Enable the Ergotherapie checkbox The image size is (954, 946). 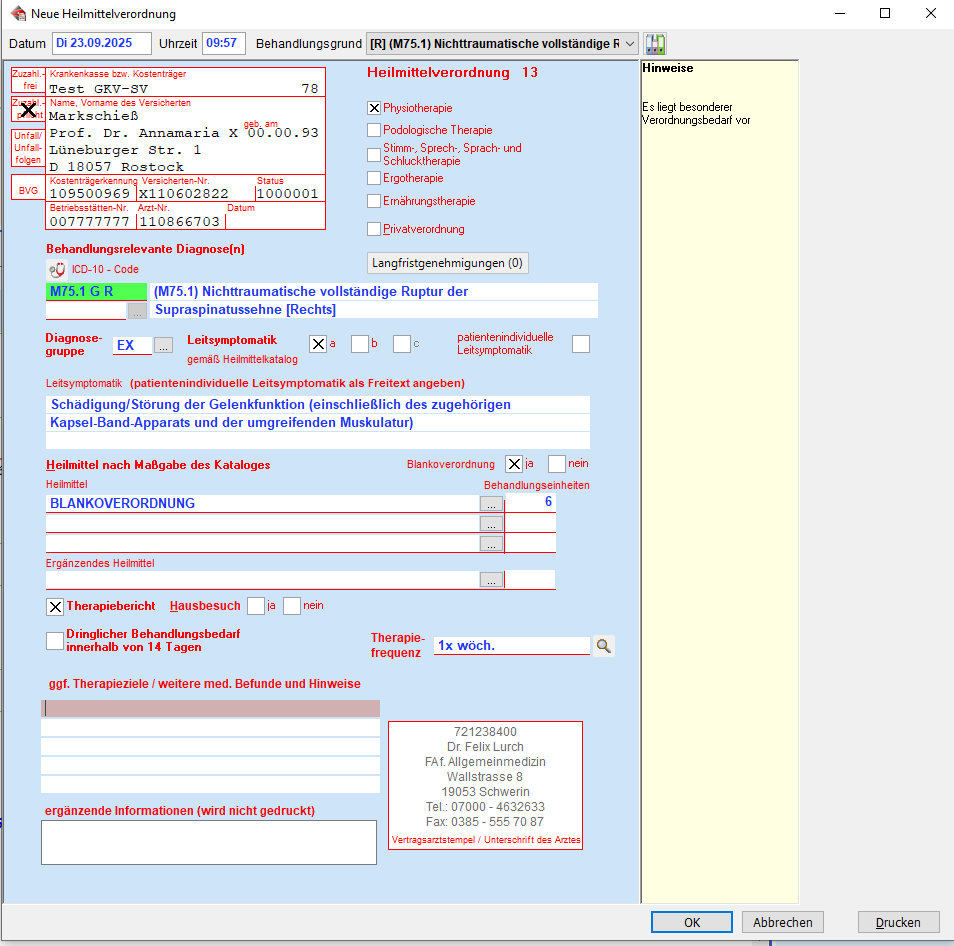[374, 178]
